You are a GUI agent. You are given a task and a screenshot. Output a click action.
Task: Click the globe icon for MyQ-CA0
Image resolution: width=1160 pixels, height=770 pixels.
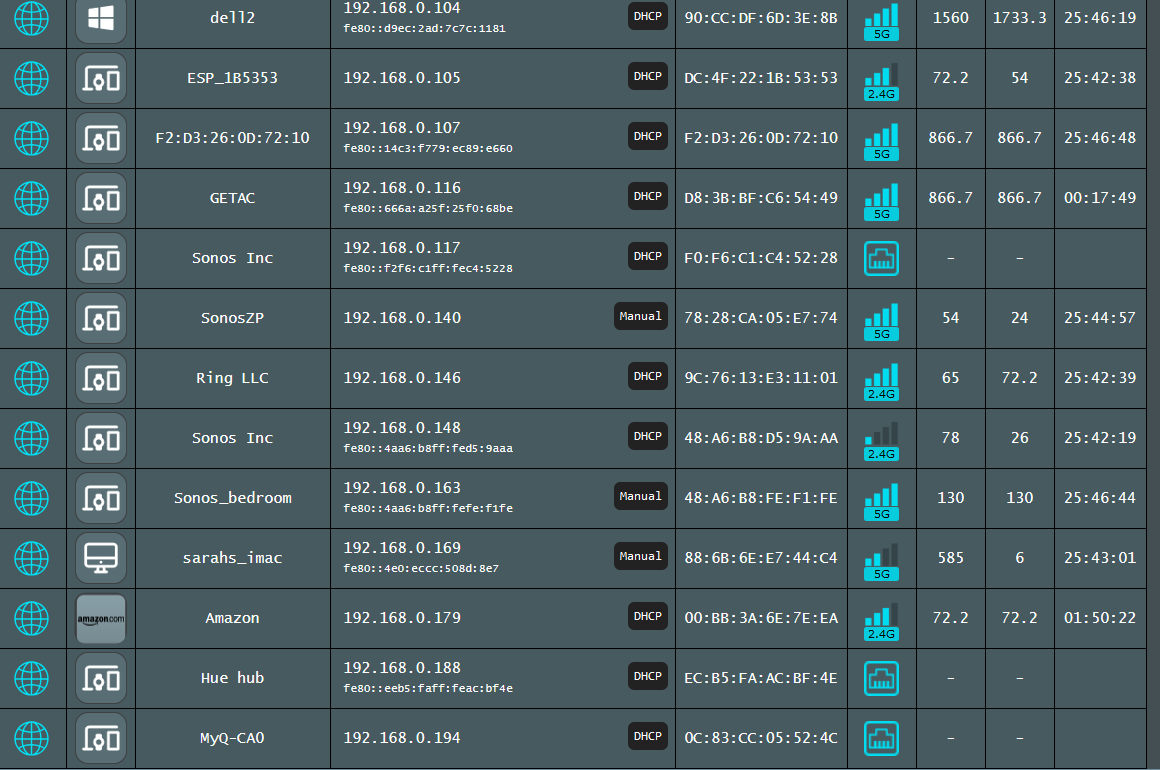coord(32,738)
